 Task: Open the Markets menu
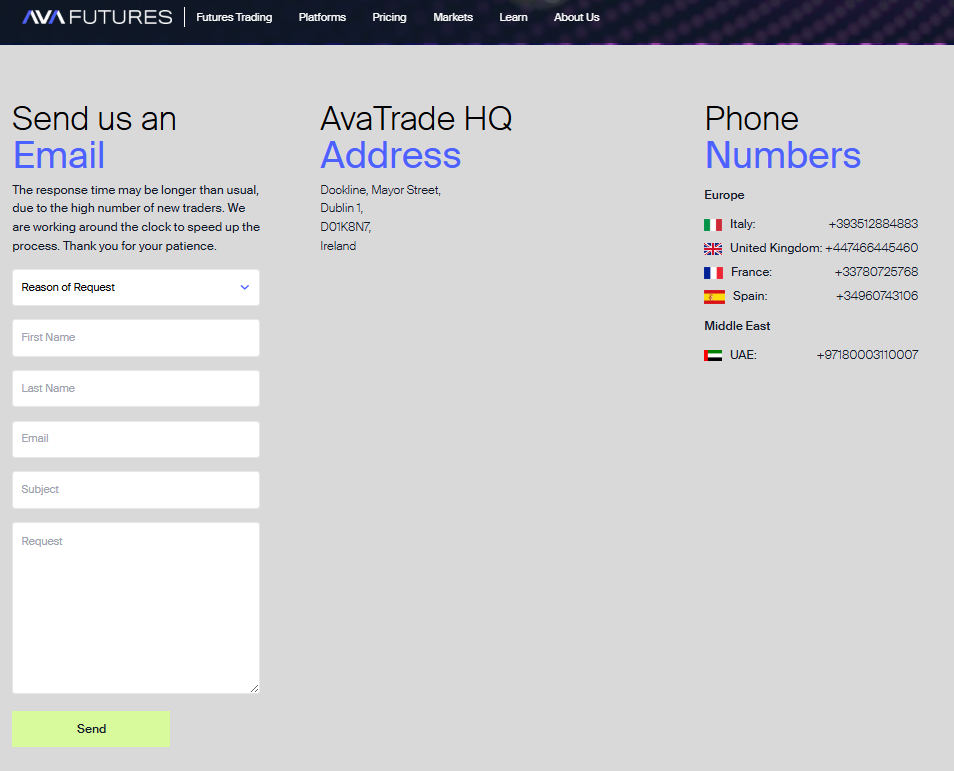point(453,17)
